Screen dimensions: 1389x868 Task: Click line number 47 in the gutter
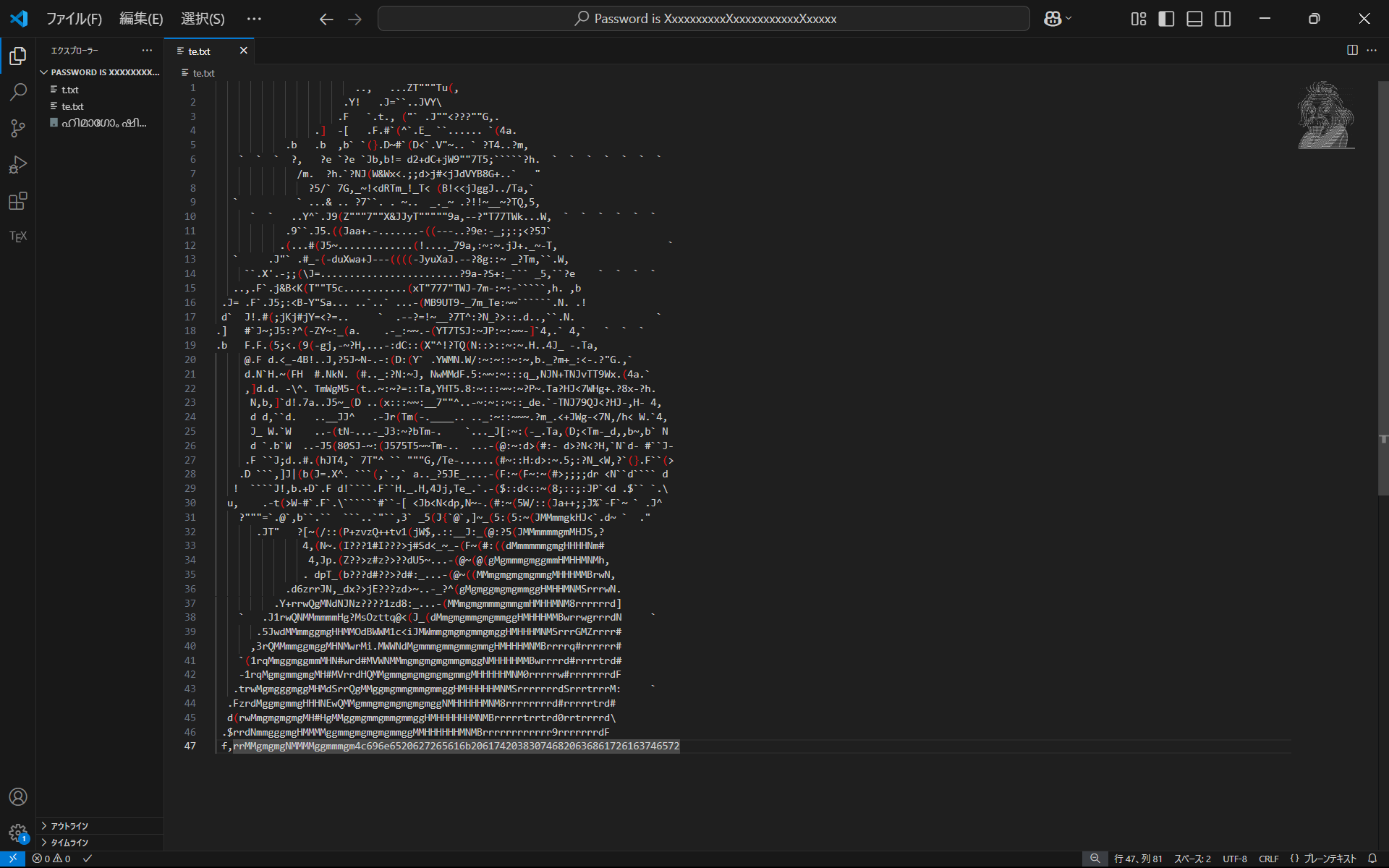pos(190,746)
